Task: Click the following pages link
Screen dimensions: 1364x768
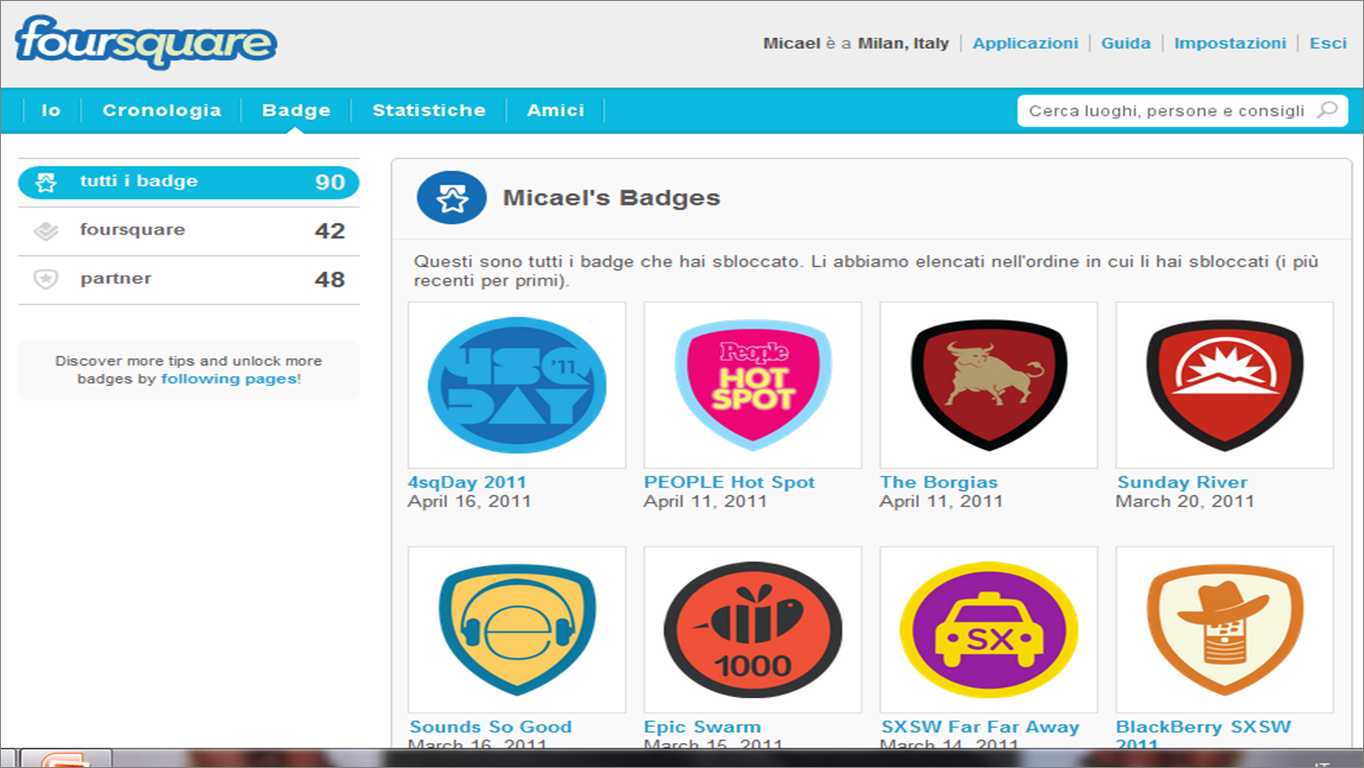Action: coord(229,379)
